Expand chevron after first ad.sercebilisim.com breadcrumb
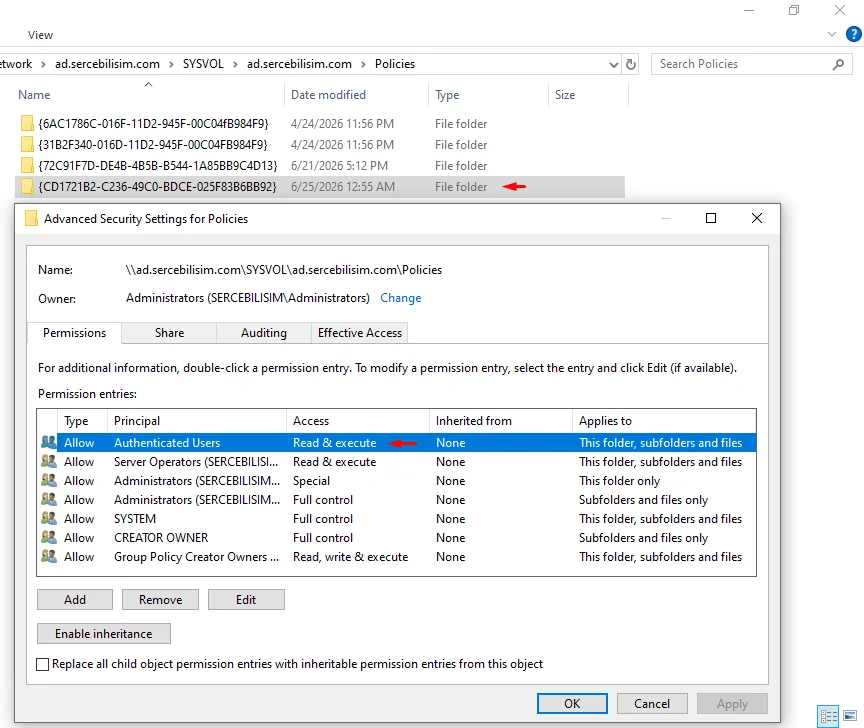The image size is (864, 728). (171, 64)
